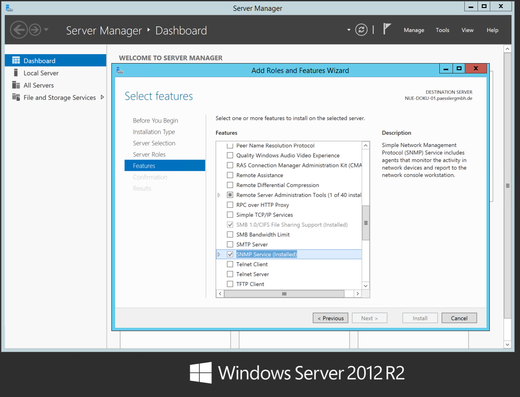Open All Servers icon in sidebar
The image size is (520, 397).
16,85
